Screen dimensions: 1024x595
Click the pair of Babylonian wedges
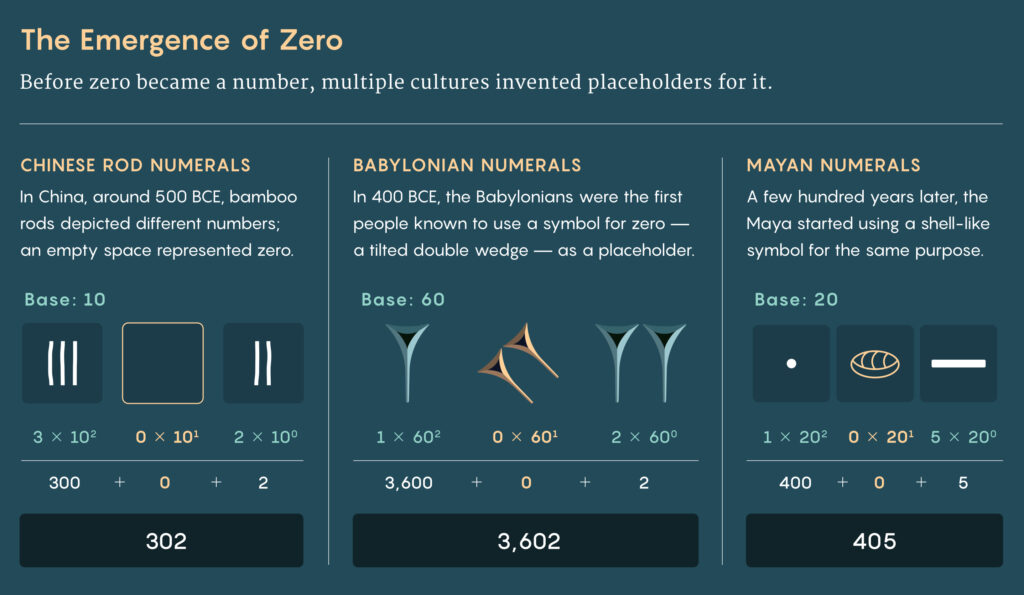tap(641, 363)
